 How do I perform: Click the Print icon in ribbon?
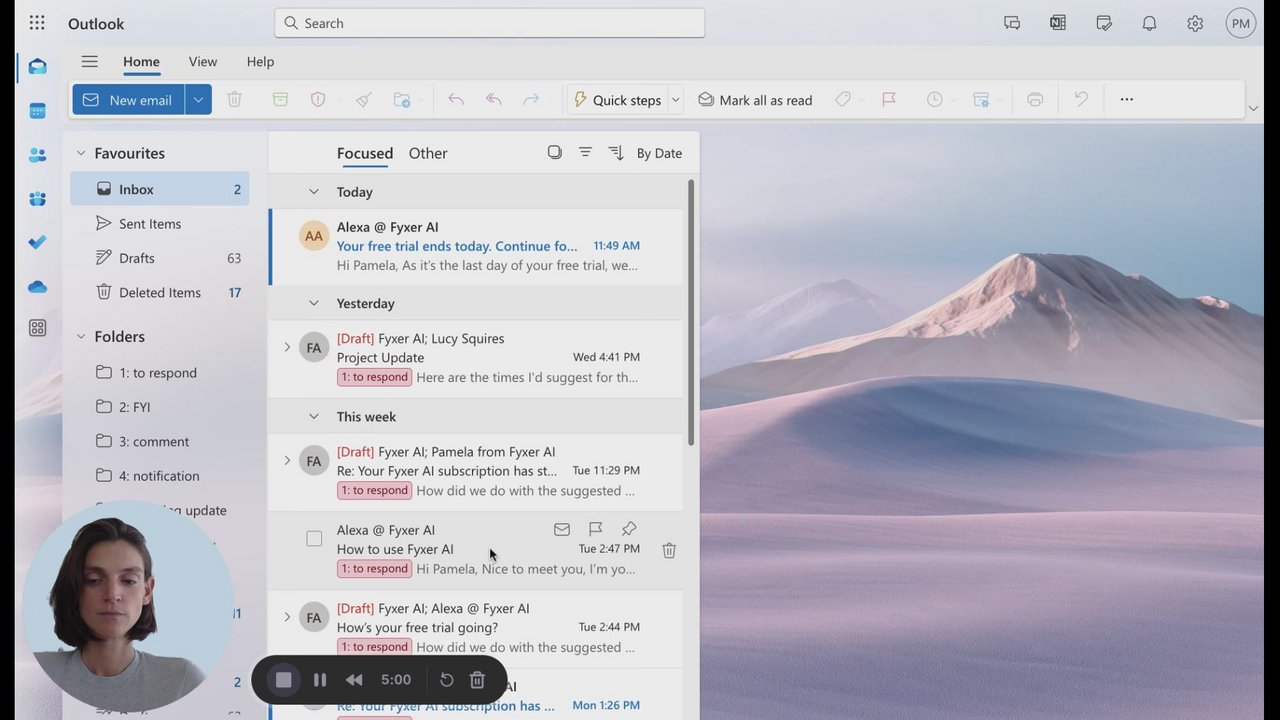pyautogui.click(x=1035, y=100)
